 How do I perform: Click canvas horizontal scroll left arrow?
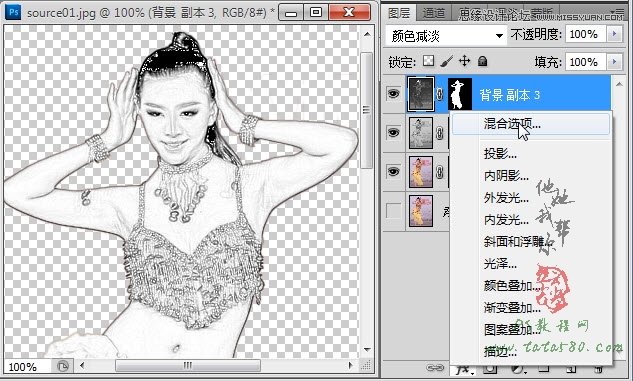pyautogui.click(x=82, y=366)
